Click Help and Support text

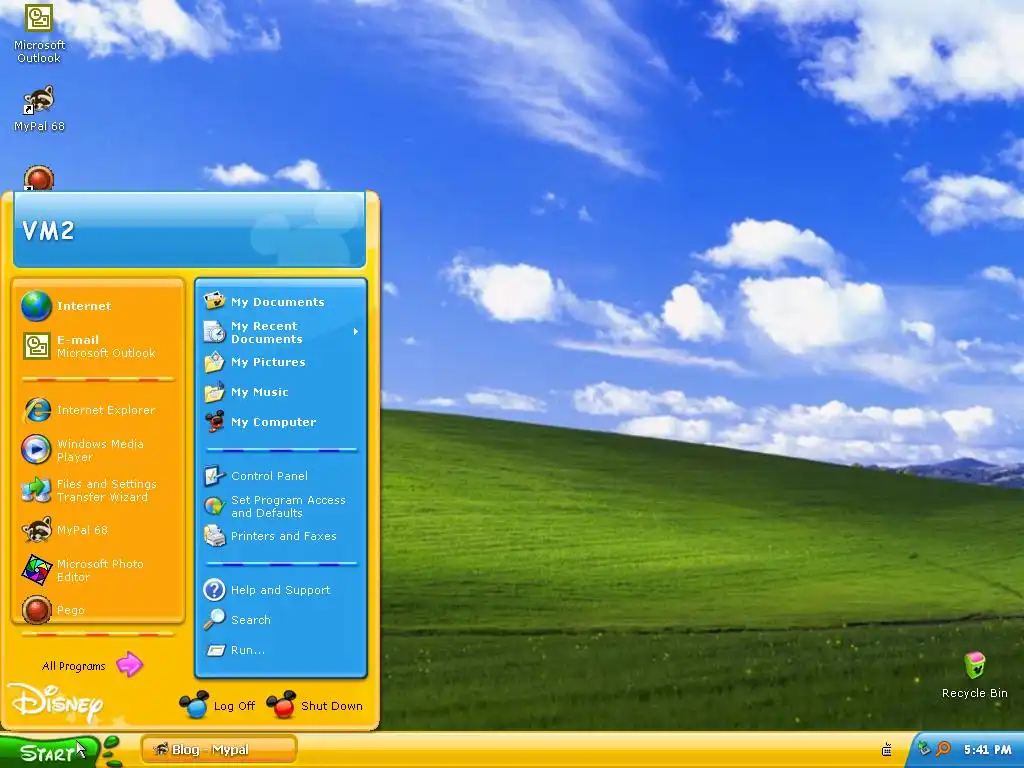point(280,590)
